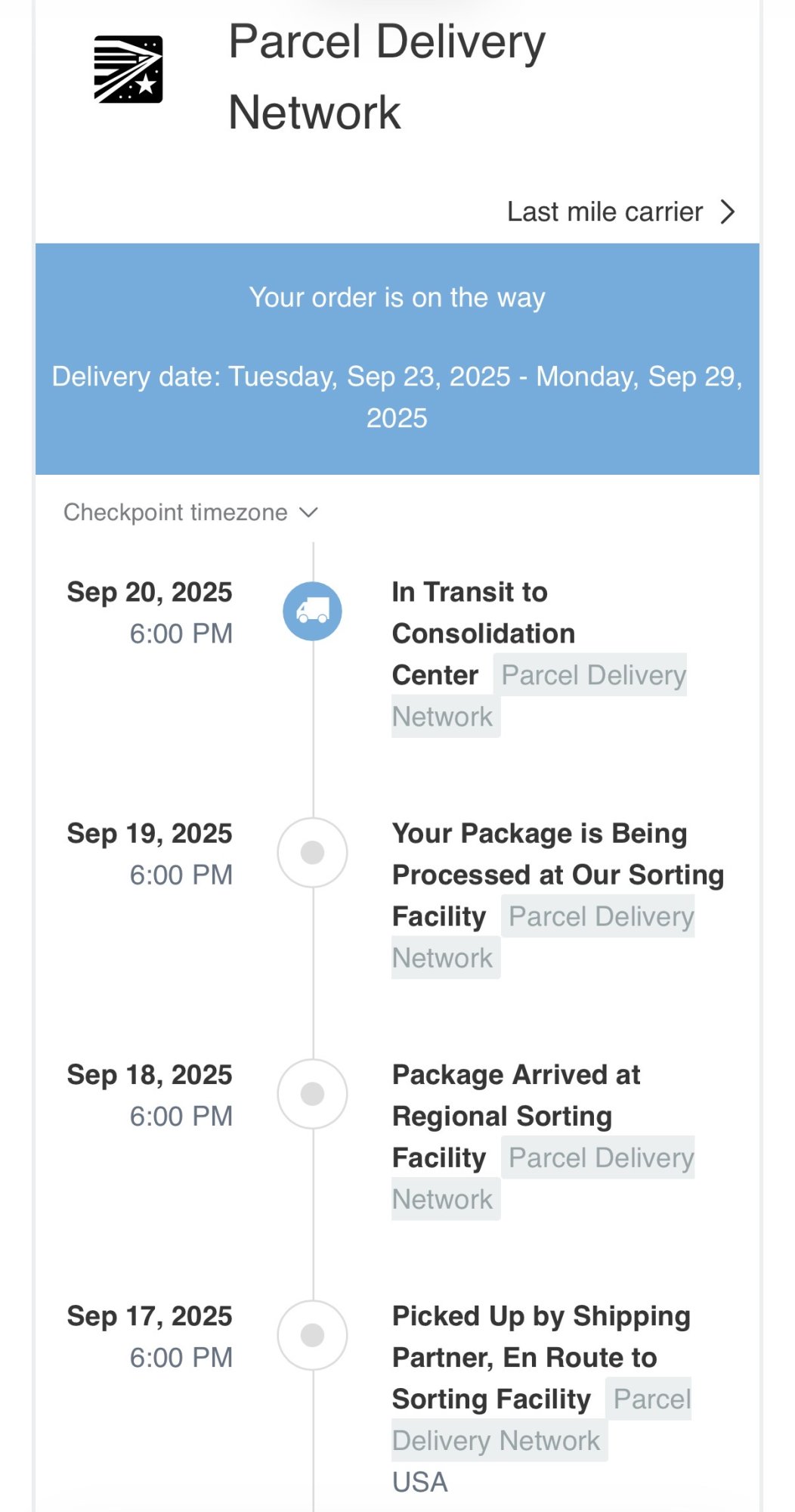This screenshot has height=1512, width=795.
Task: Click the blue truck in-transit icon
Action: click(x=312, y=611)
